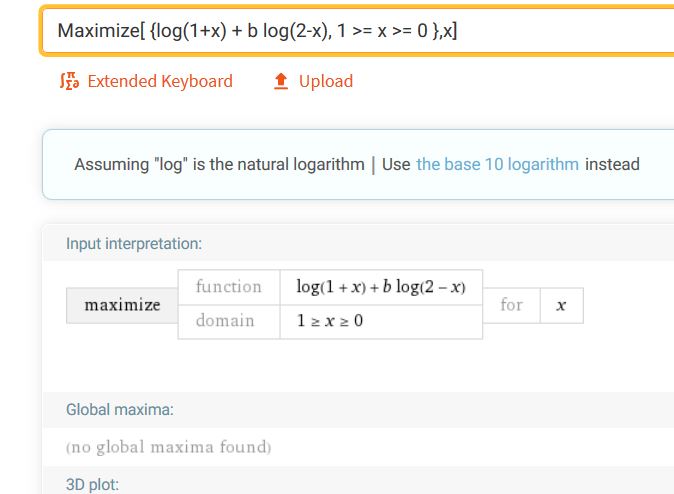Click the Upload arrow icon
Image resolution: width=674 pixels, height=494 pixels.
click(281, 81)
